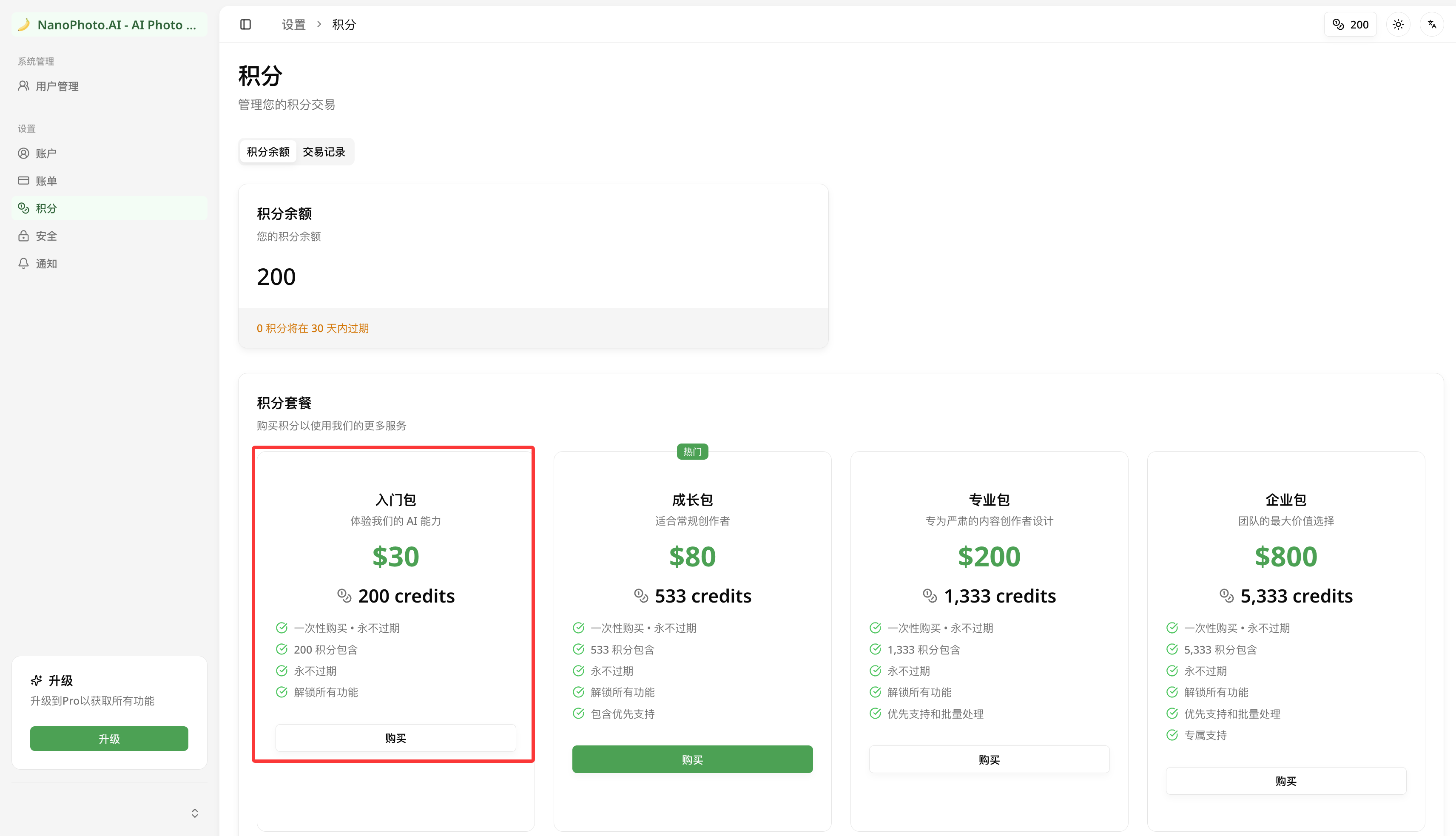Click the green 升级 button
Image resolution: width=1456 pixels, height=836 pixels.
[x=109, y=739]
